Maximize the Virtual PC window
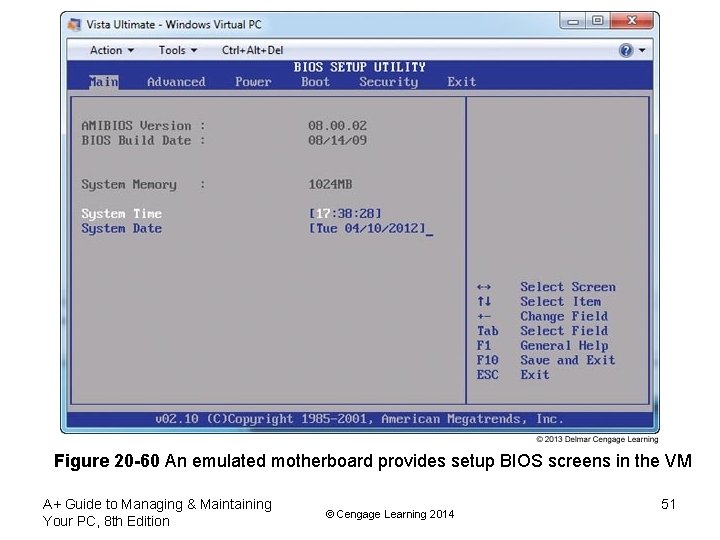 [597, 21]
